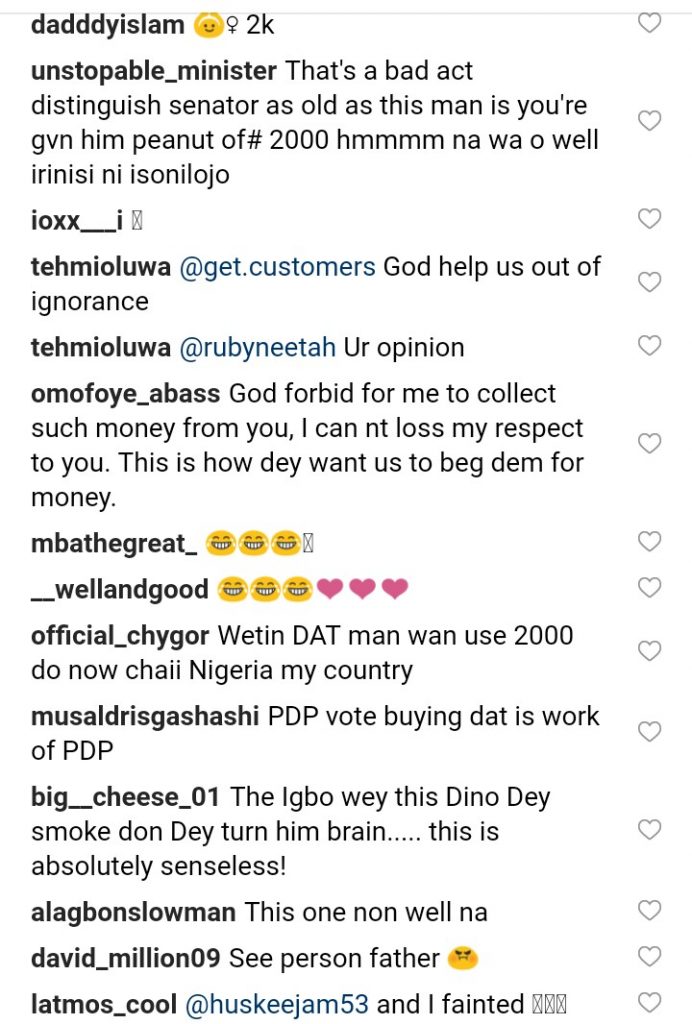Like latmos_cool's 'I fainted' comment
The width and height of the screenshot is (692, 1024).
tap(650, 1002)
